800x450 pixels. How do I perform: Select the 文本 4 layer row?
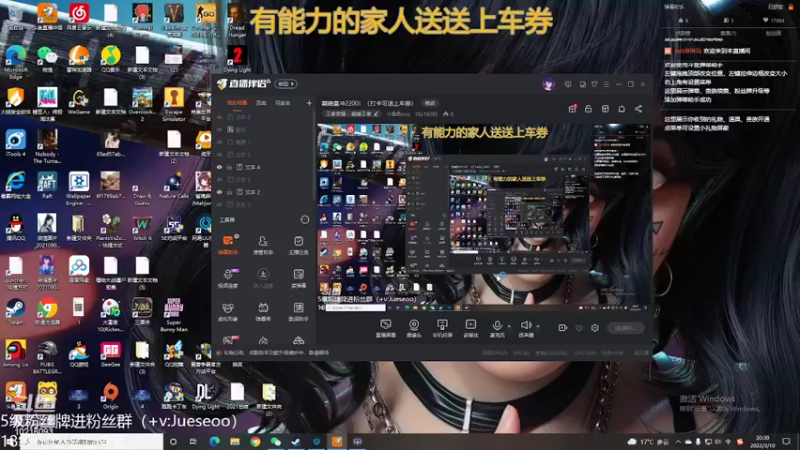point(264,167)
